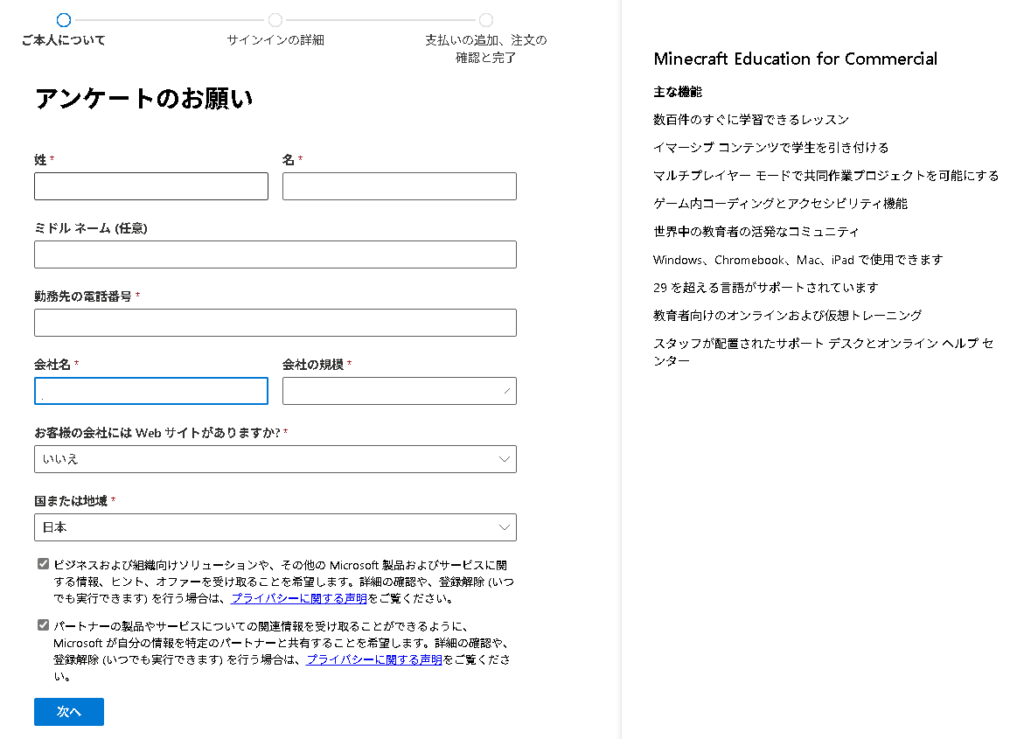Select the 支払いの追加、注文の確認と完了 step
The image size is (1024, 739).
point(486,39)
